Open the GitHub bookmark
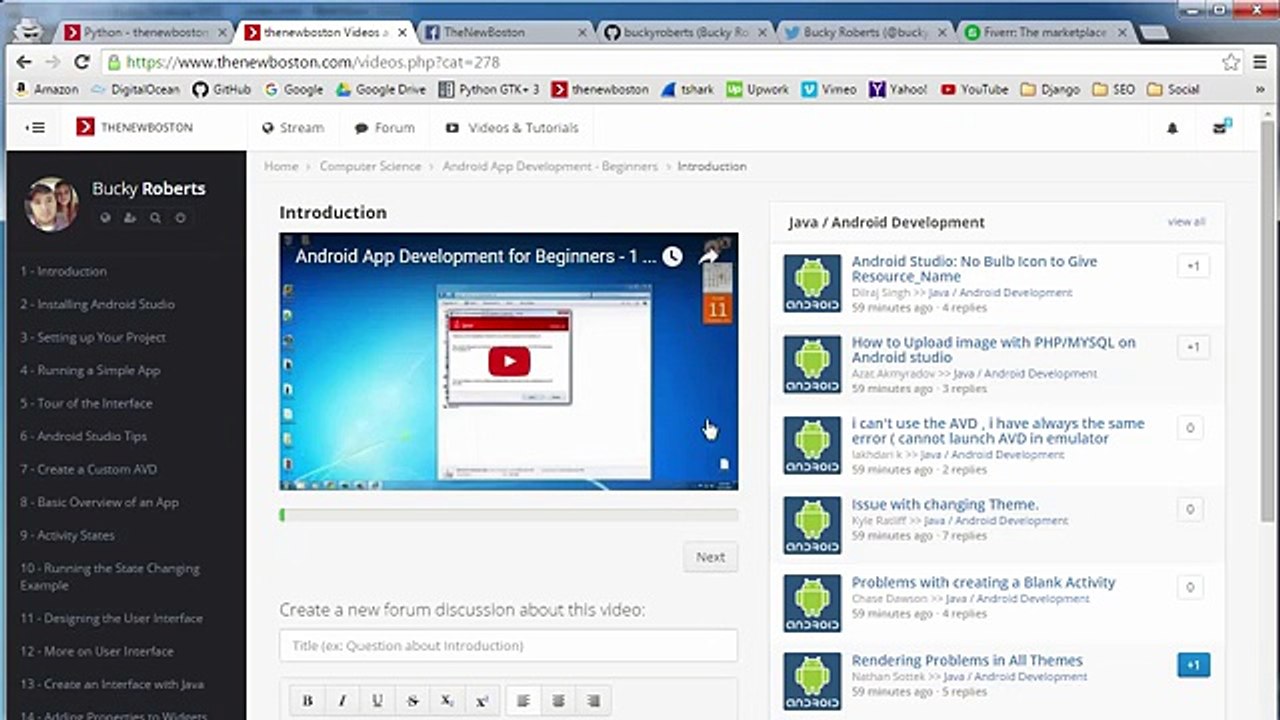 [x=221, y=89]
